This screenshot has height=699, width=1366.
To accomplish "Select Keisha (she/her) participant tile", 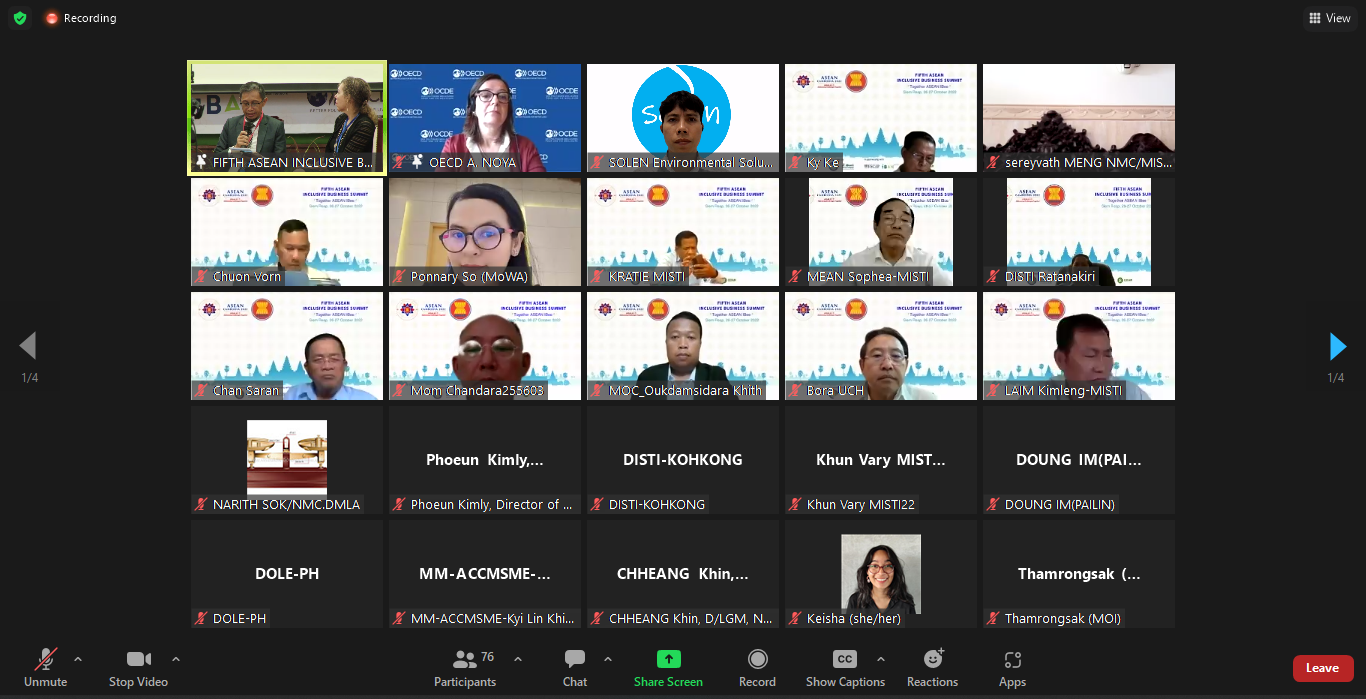I will pyautogui.click(x=880, y=574).
